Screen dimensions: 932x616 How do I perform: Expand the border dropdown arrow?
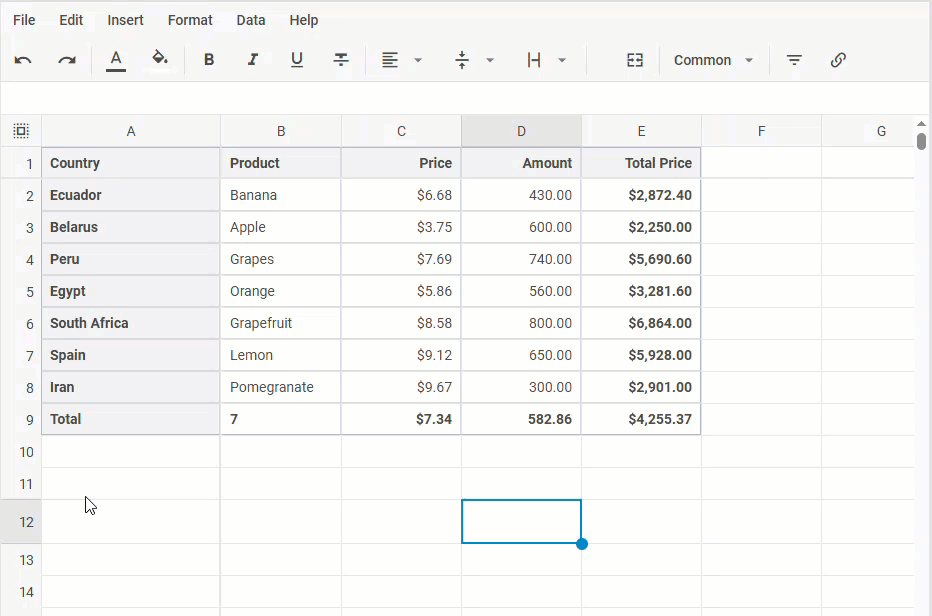562,60
